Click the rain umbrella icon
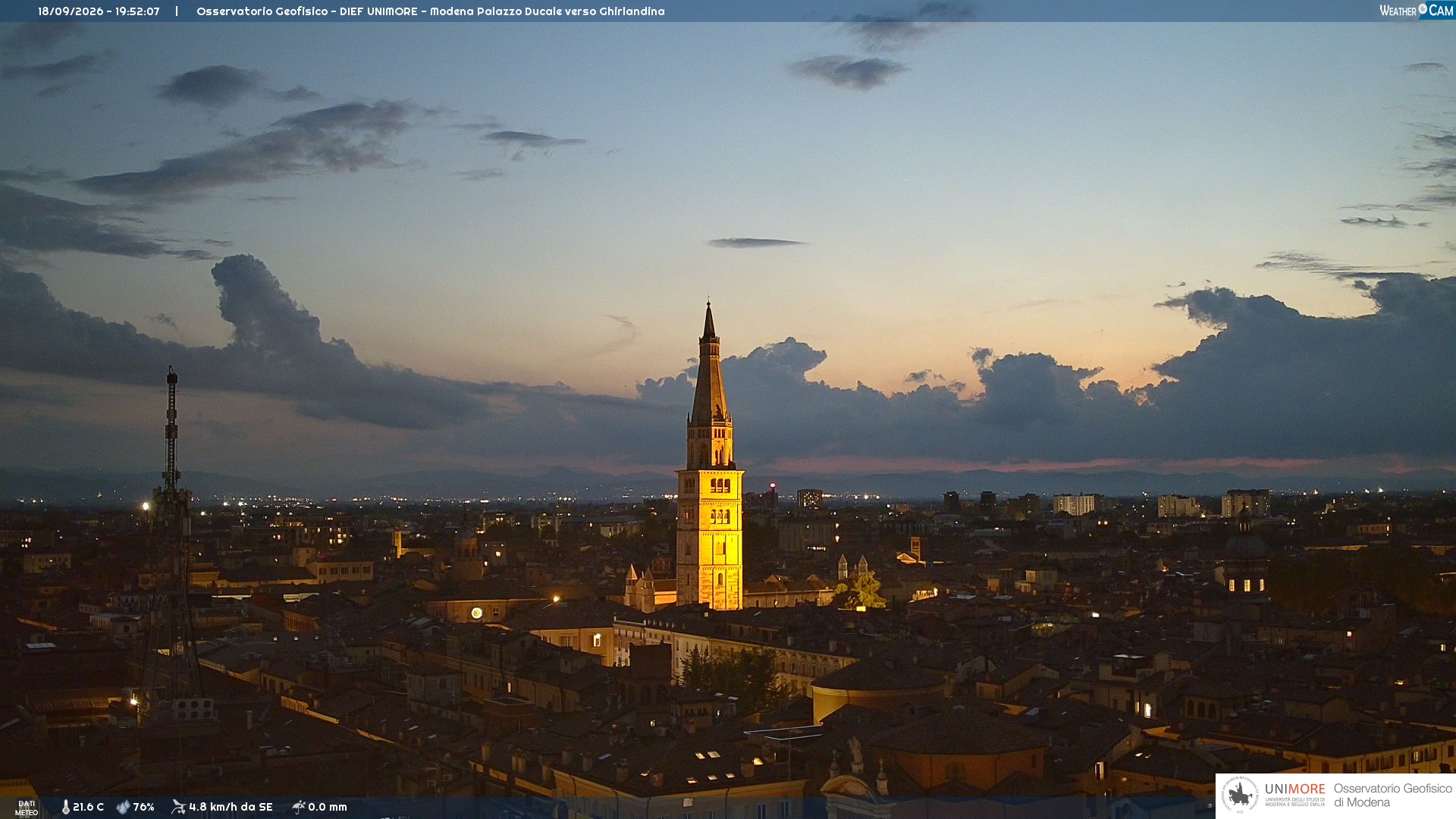 [x=299, y=807]
